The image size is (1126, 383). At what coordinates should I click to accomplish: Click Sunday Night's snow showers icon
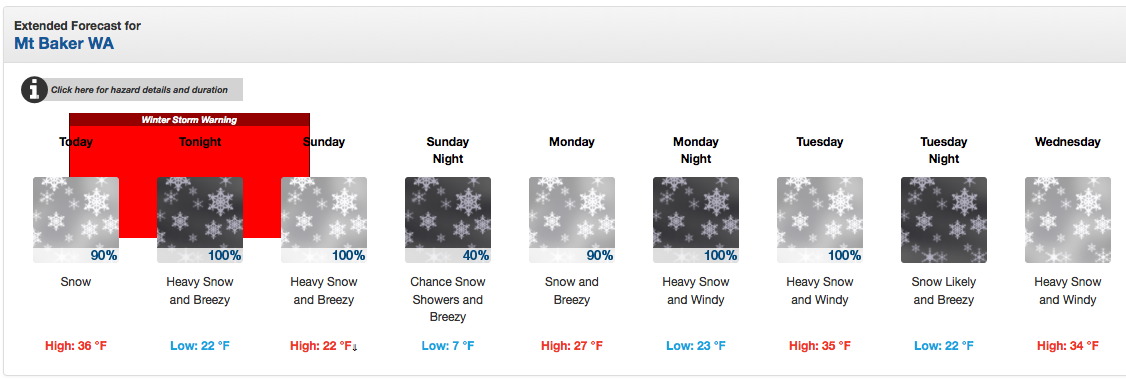448,220
